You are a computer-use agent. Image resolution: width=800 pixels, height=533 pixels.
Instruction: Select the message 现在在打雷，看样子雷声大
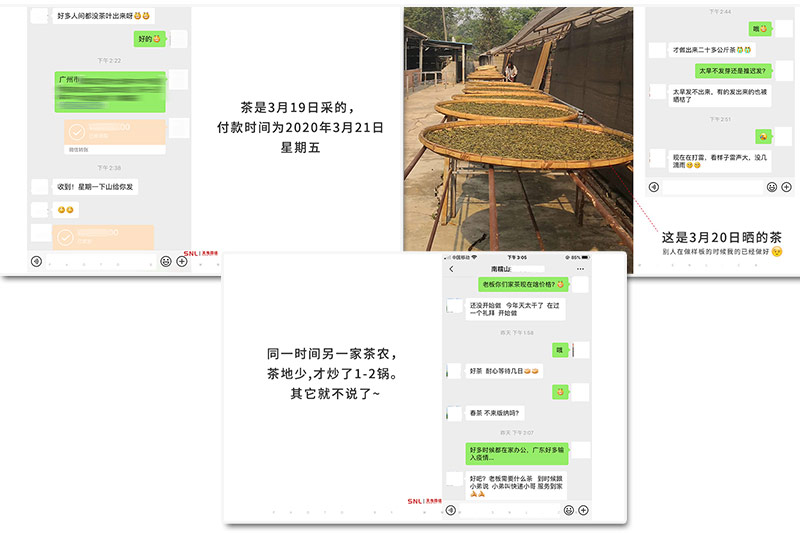click(719, 161)
